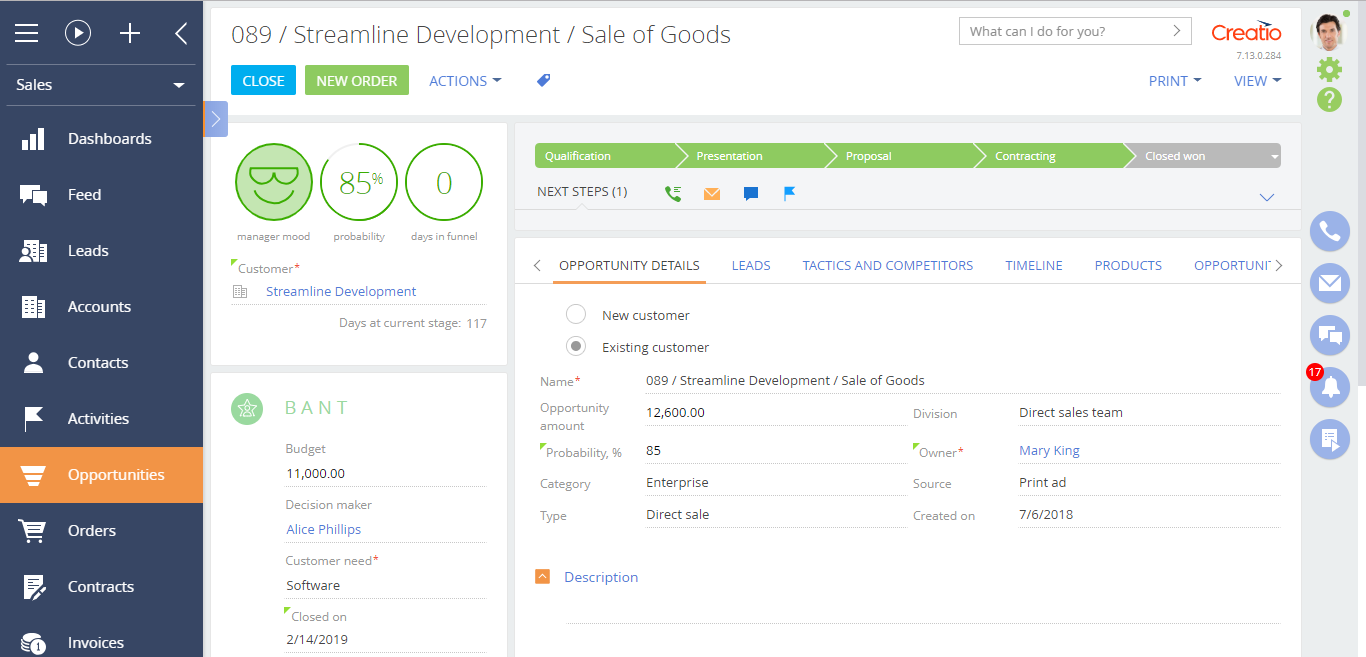Expand the side panel arrow tab
Viewport: 1366px width, 657px height.
point(216,119)
